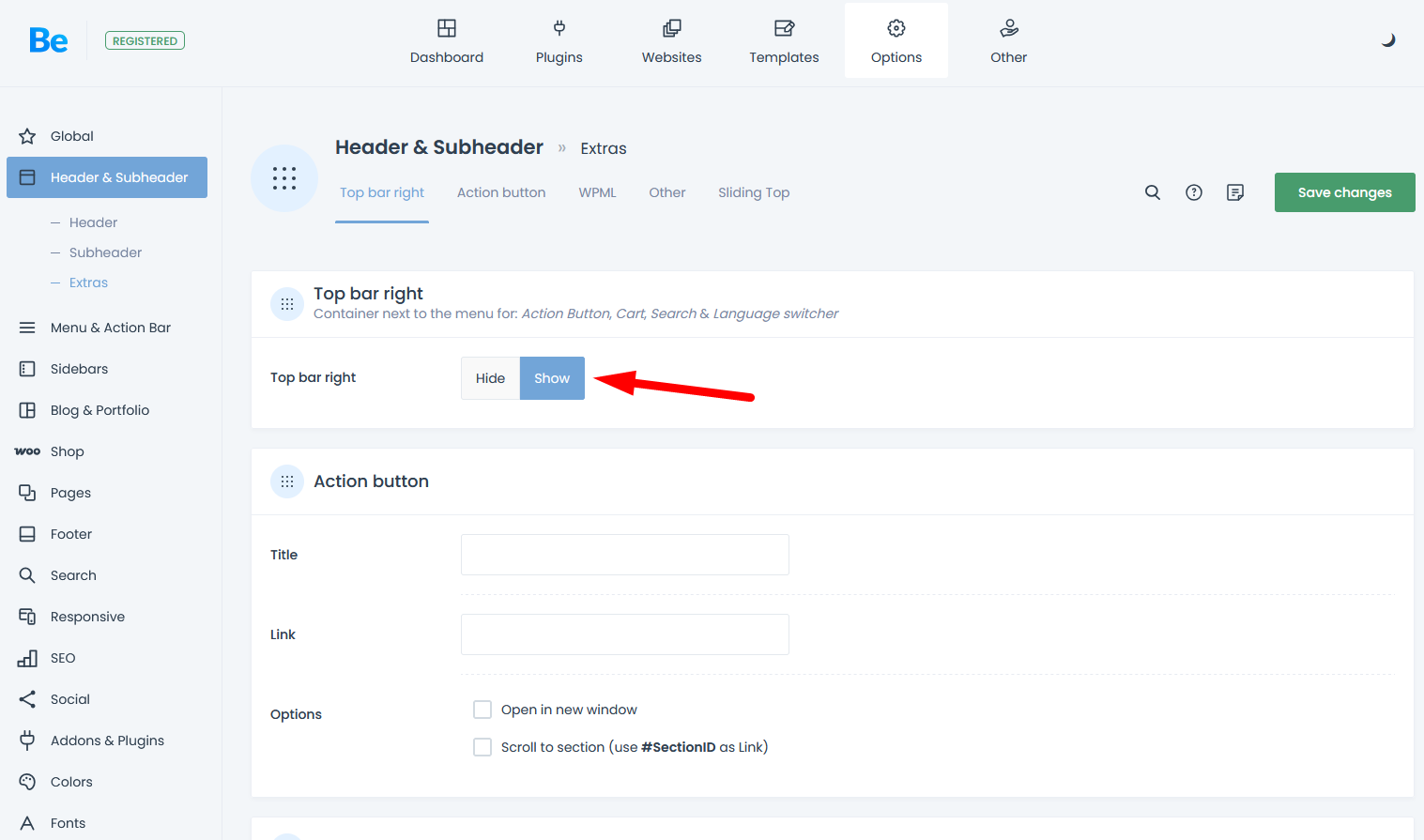Click the Action button Title input field
This screenshot has width=1424, height=840.
click(x=624, y=555)
